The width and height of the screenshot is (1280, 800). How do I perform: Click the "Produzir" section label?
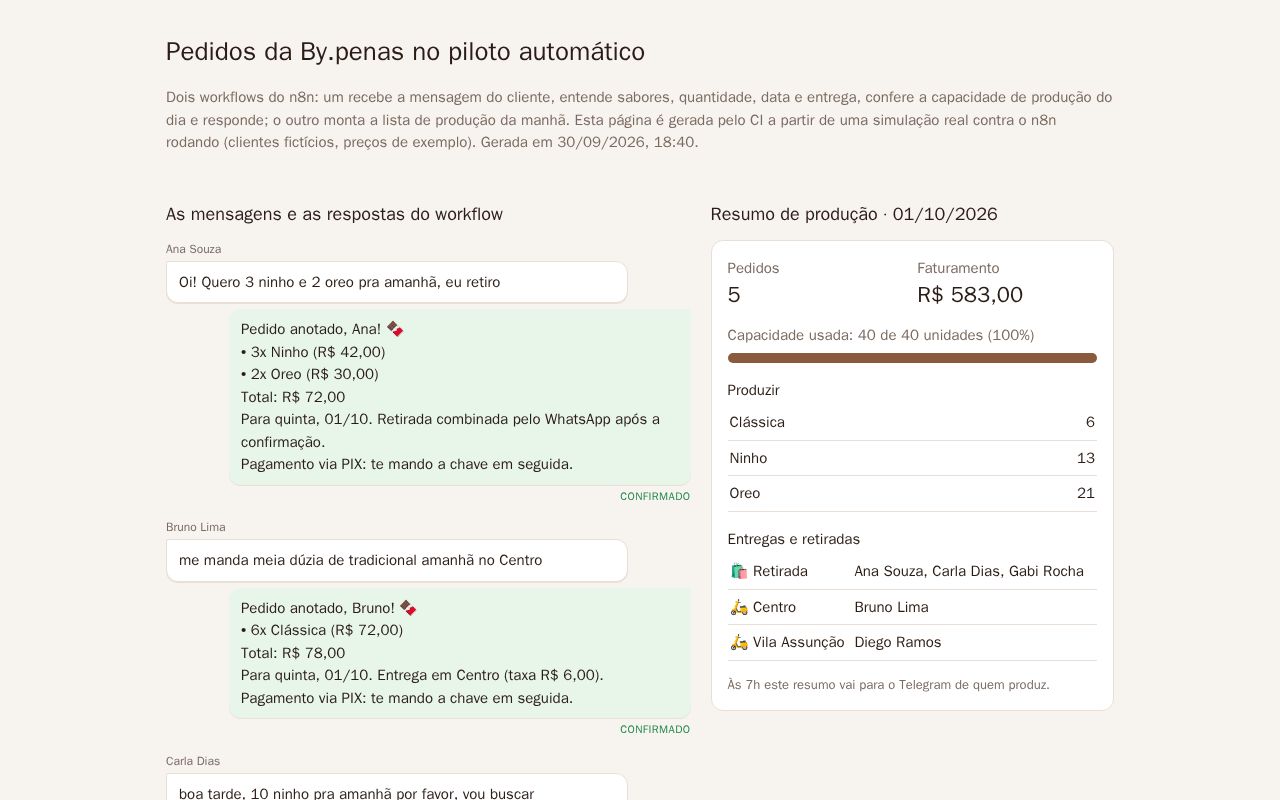click(754, 390)
